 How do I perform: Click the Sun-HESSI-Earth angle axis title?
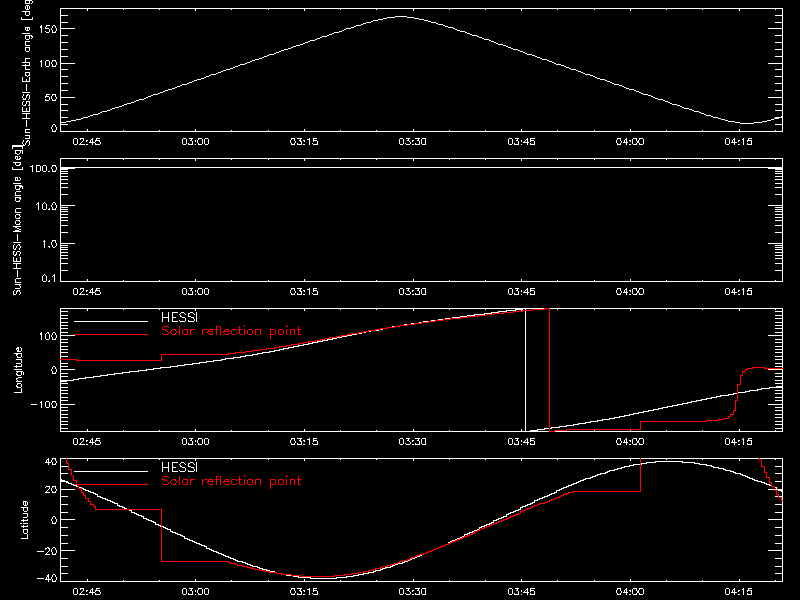point(27,71)
